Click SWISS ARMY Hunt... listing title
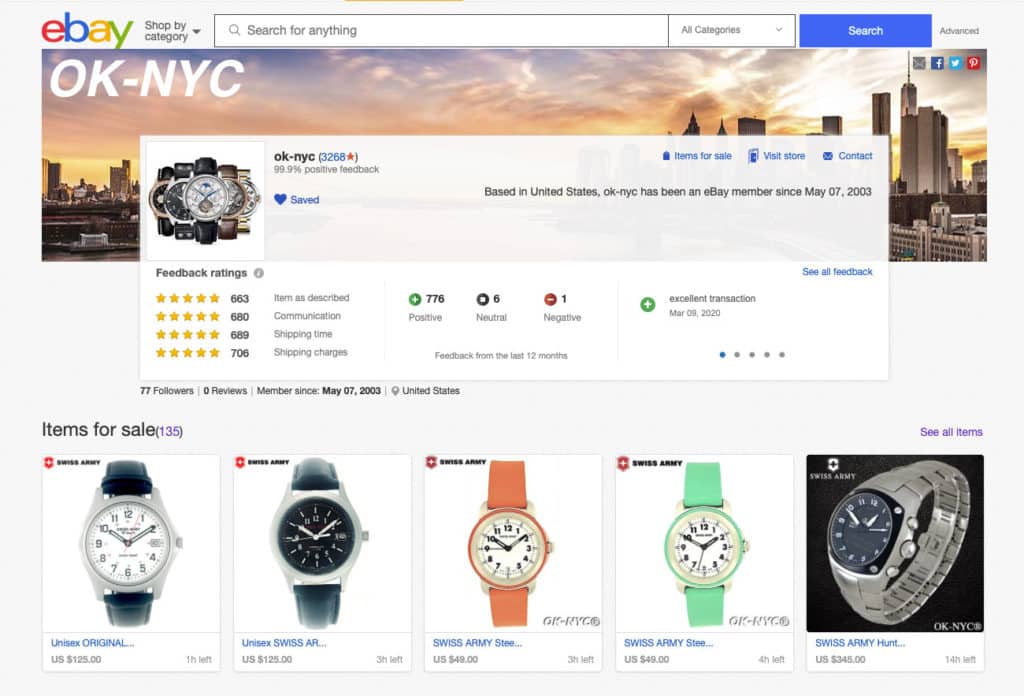This screenshot has width=1024, height=696. click(860, 643)
